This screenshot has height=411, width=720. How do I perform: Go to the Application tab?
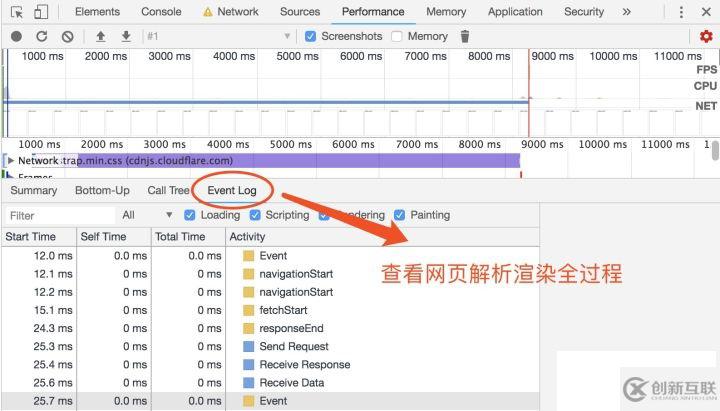[x=515, y=12]
